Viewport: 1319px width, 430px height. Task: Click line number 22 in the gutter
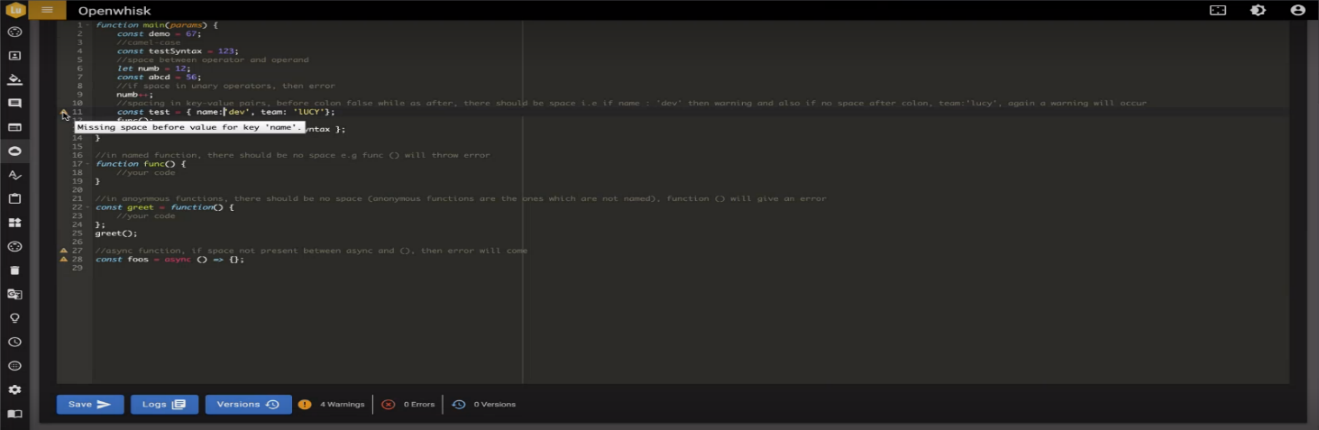[78, 207]
